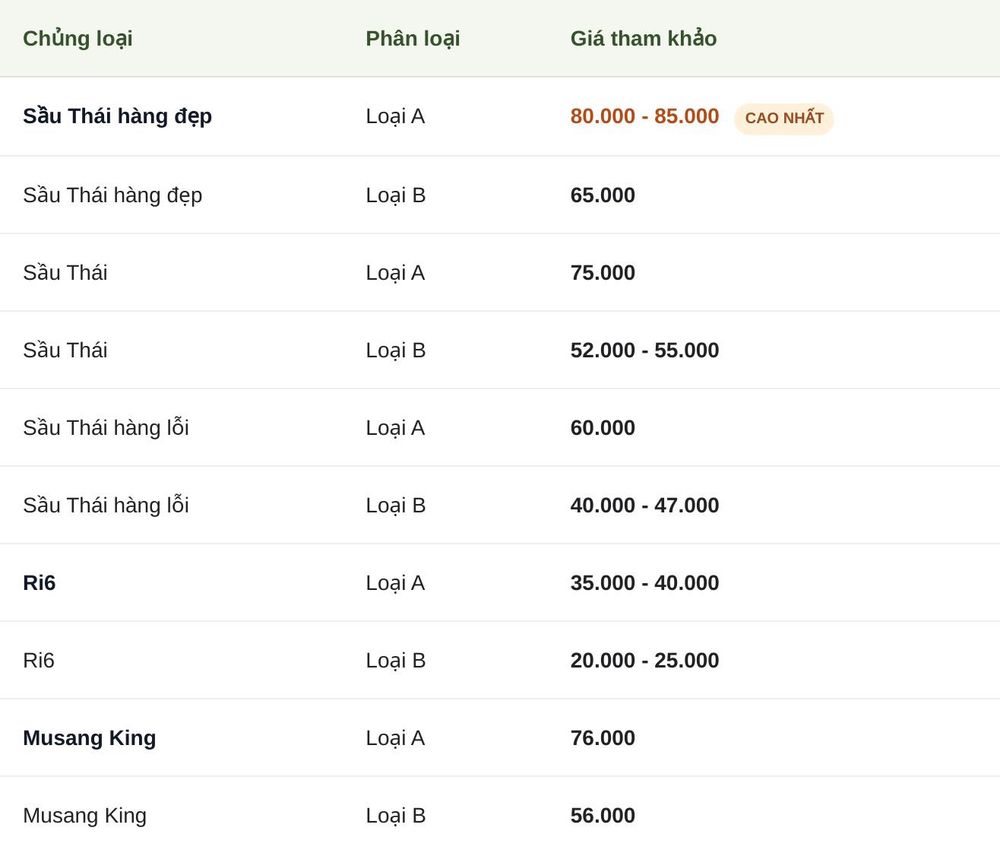The height and width of the screenshot is (853, 1000).
Task: Select the 52.000 - 55.000 price range
Action: pos(645,350)
